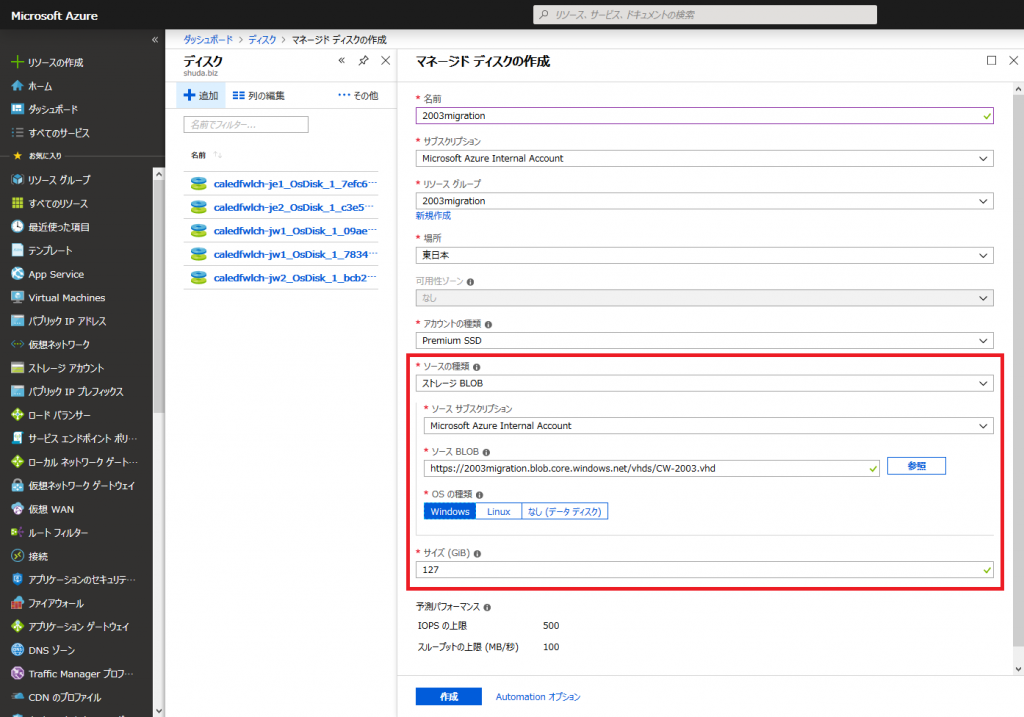Open Traffic Manager profiles icon
Image resolution: width=1024 pixels, height=717 pixels.
tap(18, 673)
